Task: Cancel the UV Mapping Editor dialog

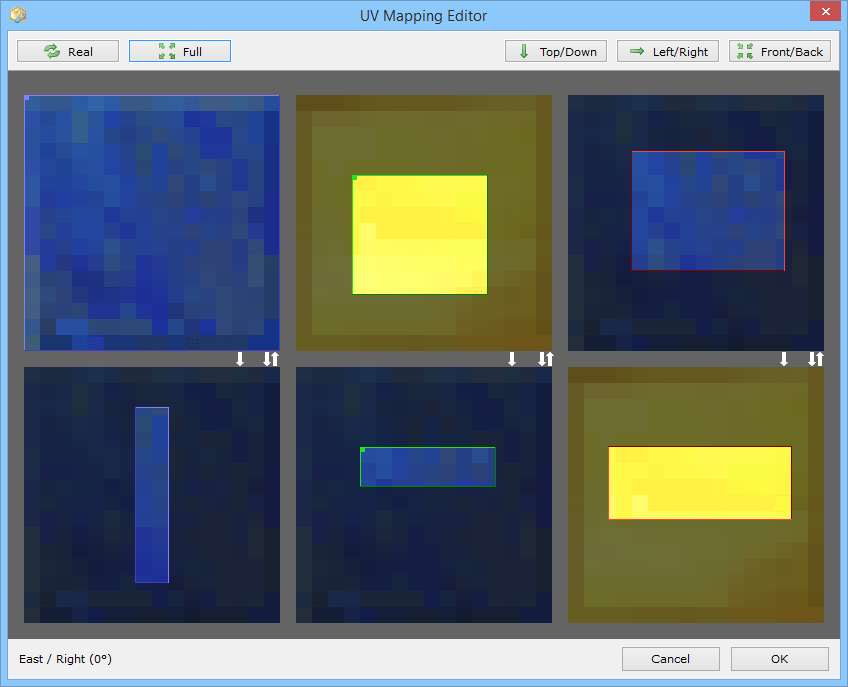Action: click(670, 659)
